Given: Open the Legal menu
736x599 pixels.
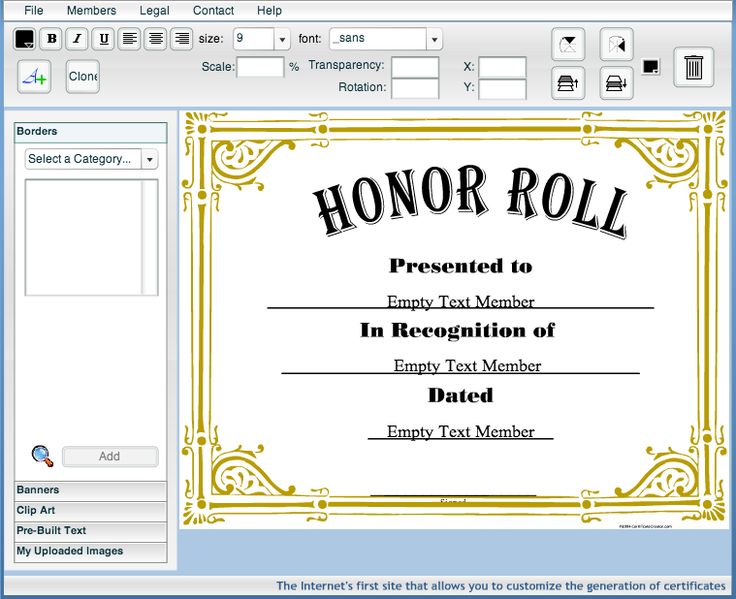Looking at the screenshot, I should 154,10.
